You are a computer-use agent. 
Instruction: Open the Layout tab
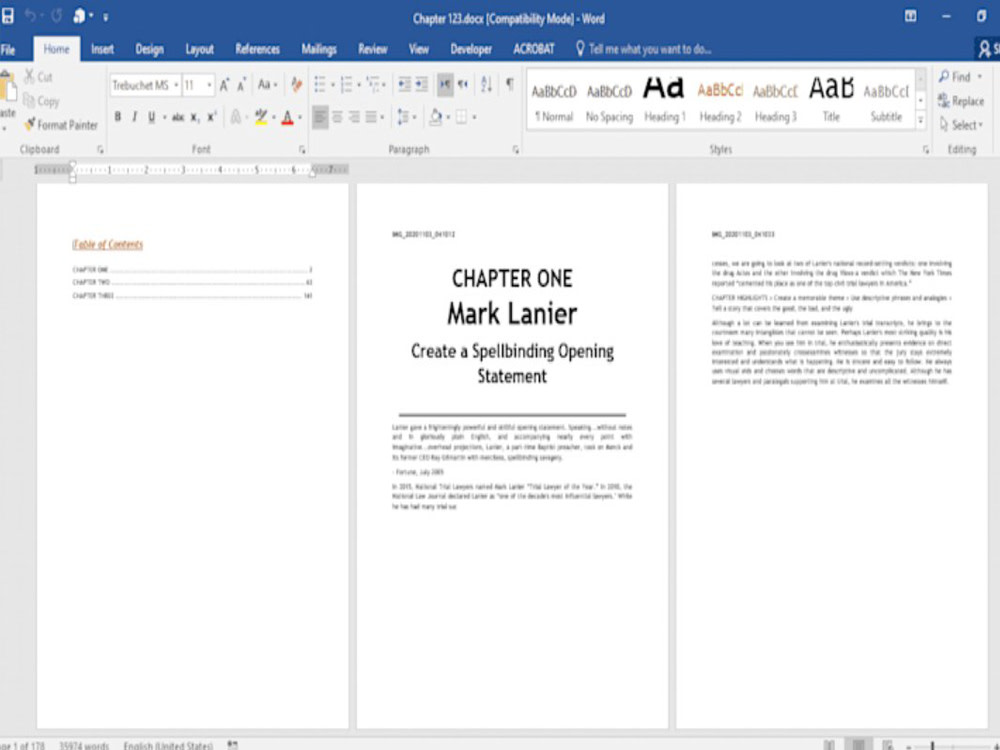point(200,49)
